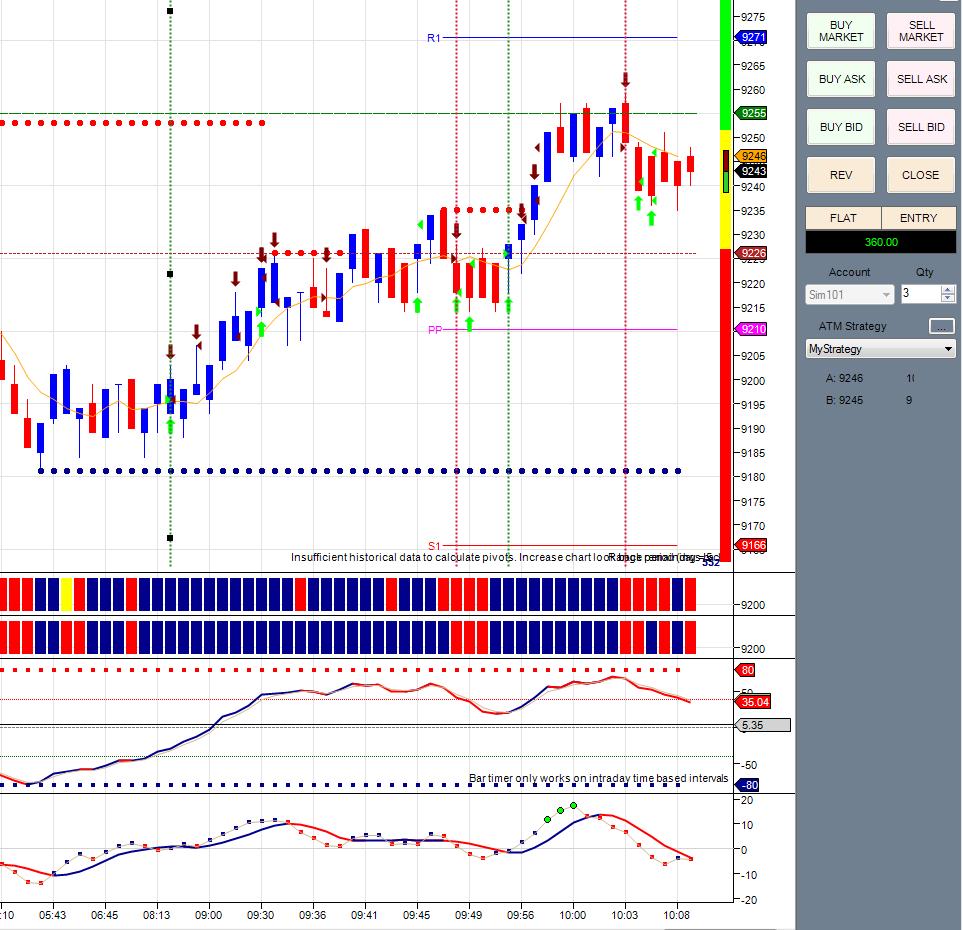Click the BUY BID button
Screen dimensions: 963x930
[x=841, y=127]
